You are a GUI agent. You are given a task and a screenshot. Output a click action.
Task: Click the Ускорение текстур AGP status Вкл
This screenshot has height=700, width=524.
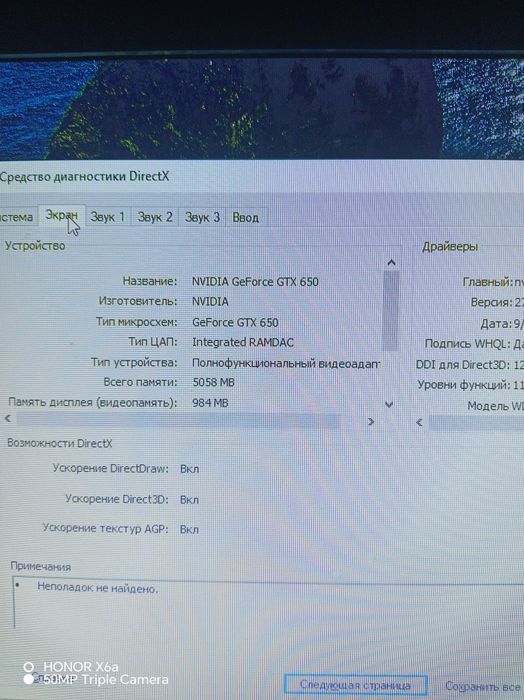click(189, 529)
